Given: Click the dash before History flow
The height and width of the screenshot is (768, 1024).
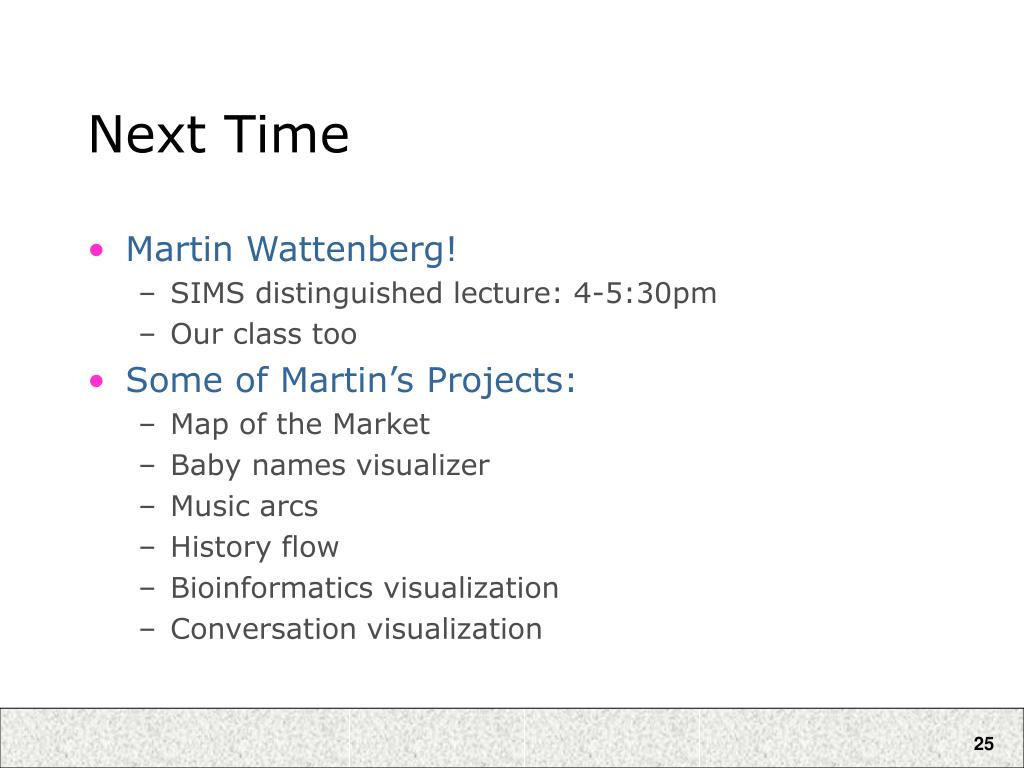Looking at the screenshot, I should tap(148, 549).
